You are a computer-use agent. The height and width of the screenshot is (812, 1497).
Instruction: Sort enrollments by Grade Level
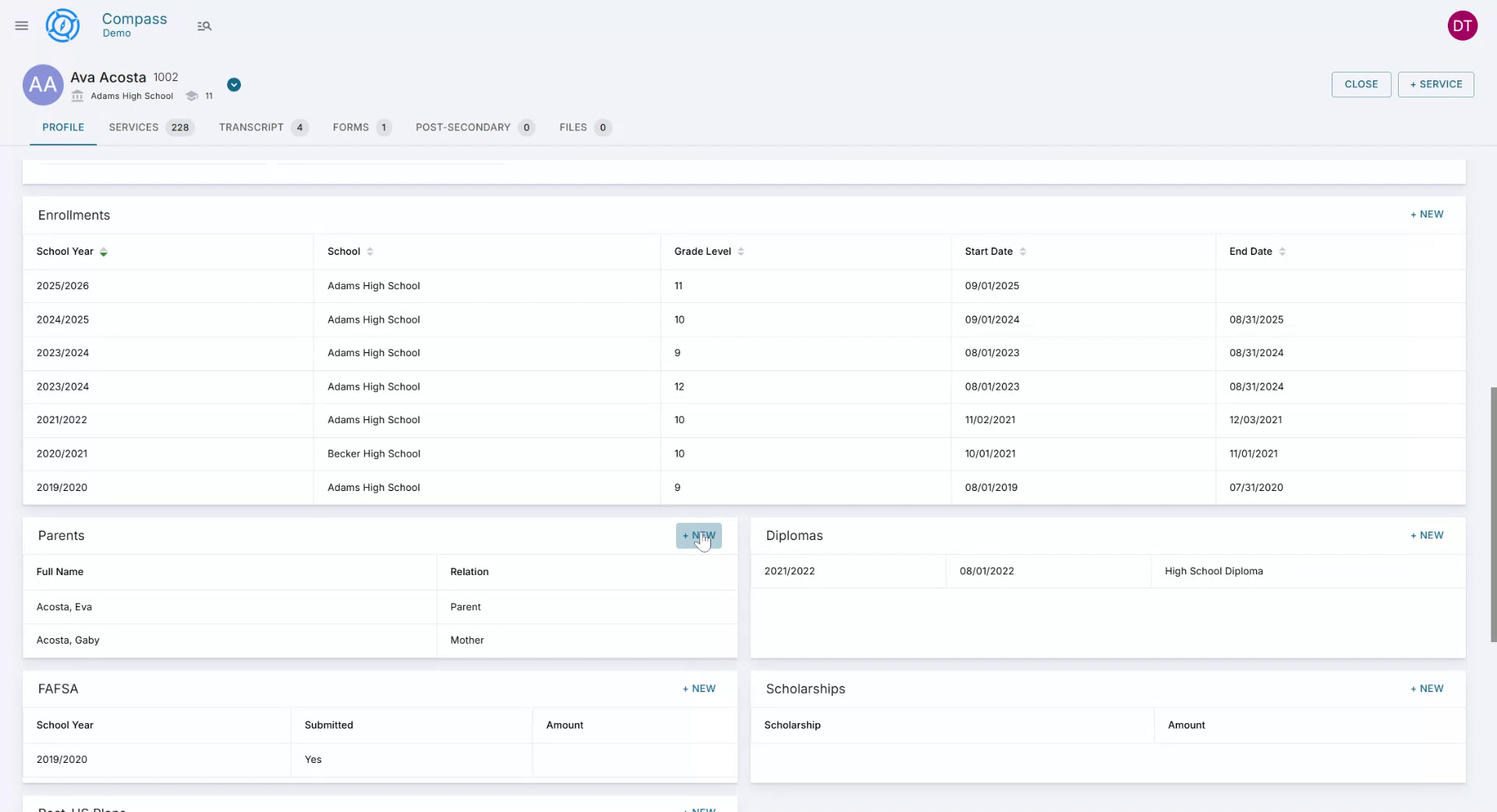click(739, 252)
